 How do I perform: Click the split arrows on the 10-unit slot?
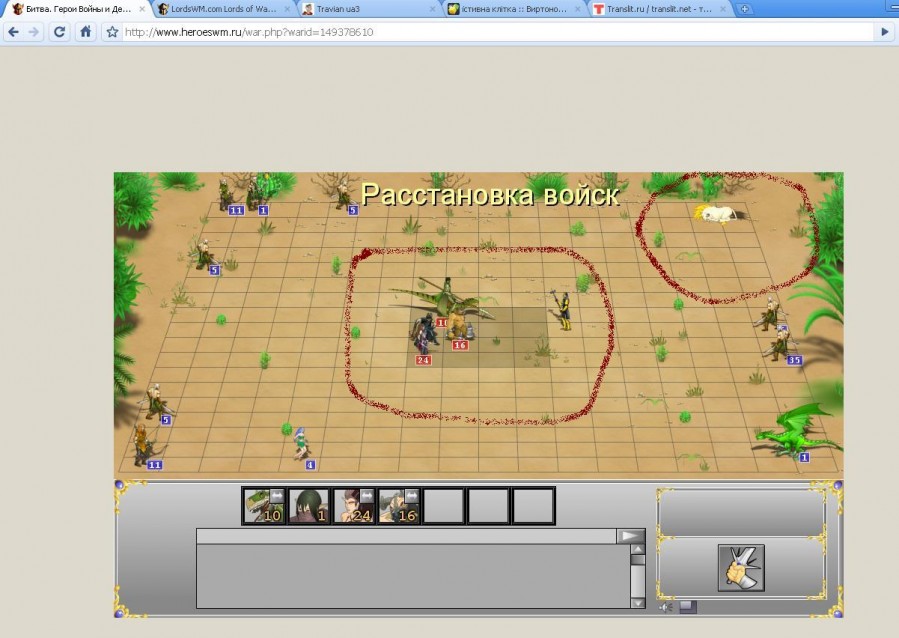click(276, 495)
